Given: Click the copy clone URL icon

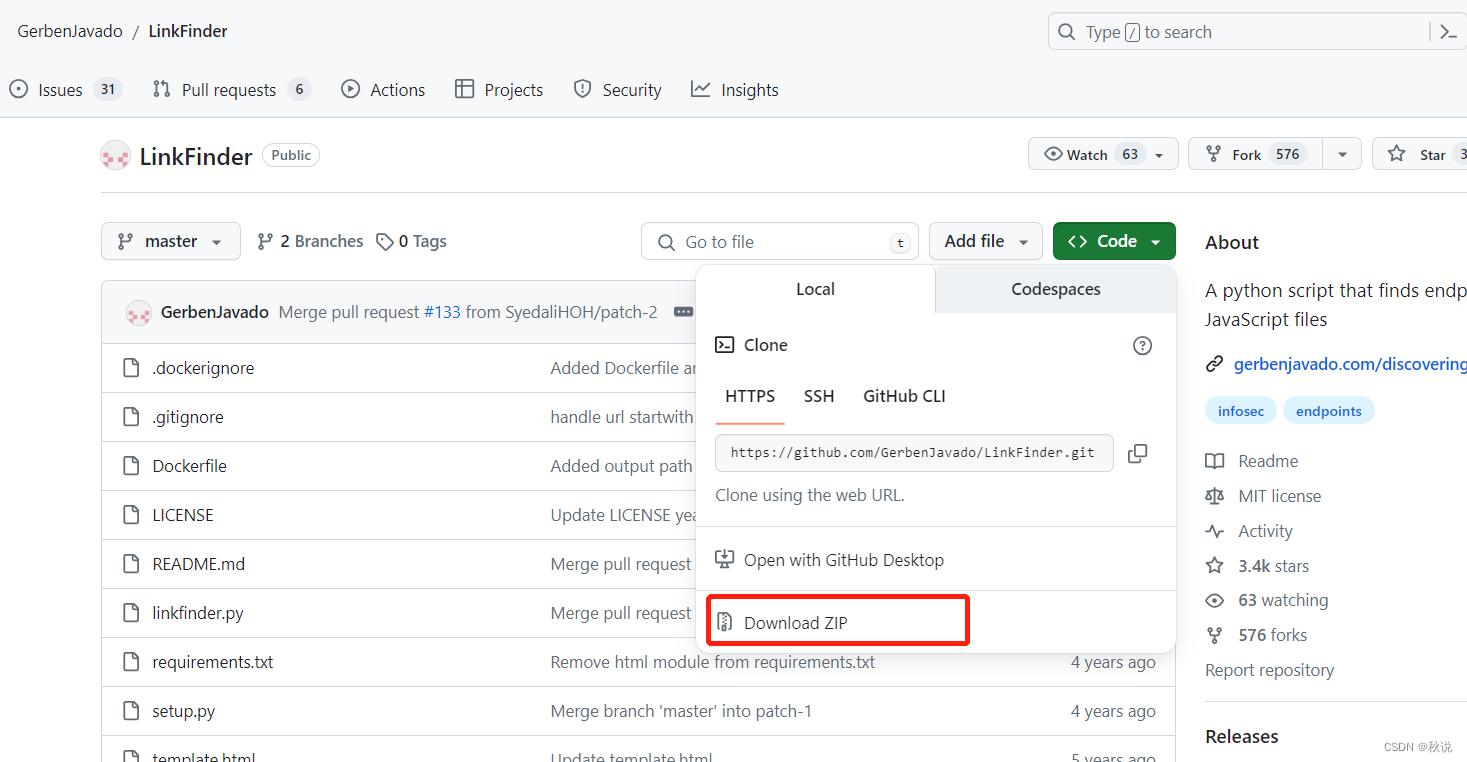Looking at the screenshot, I should [1137, 453].
